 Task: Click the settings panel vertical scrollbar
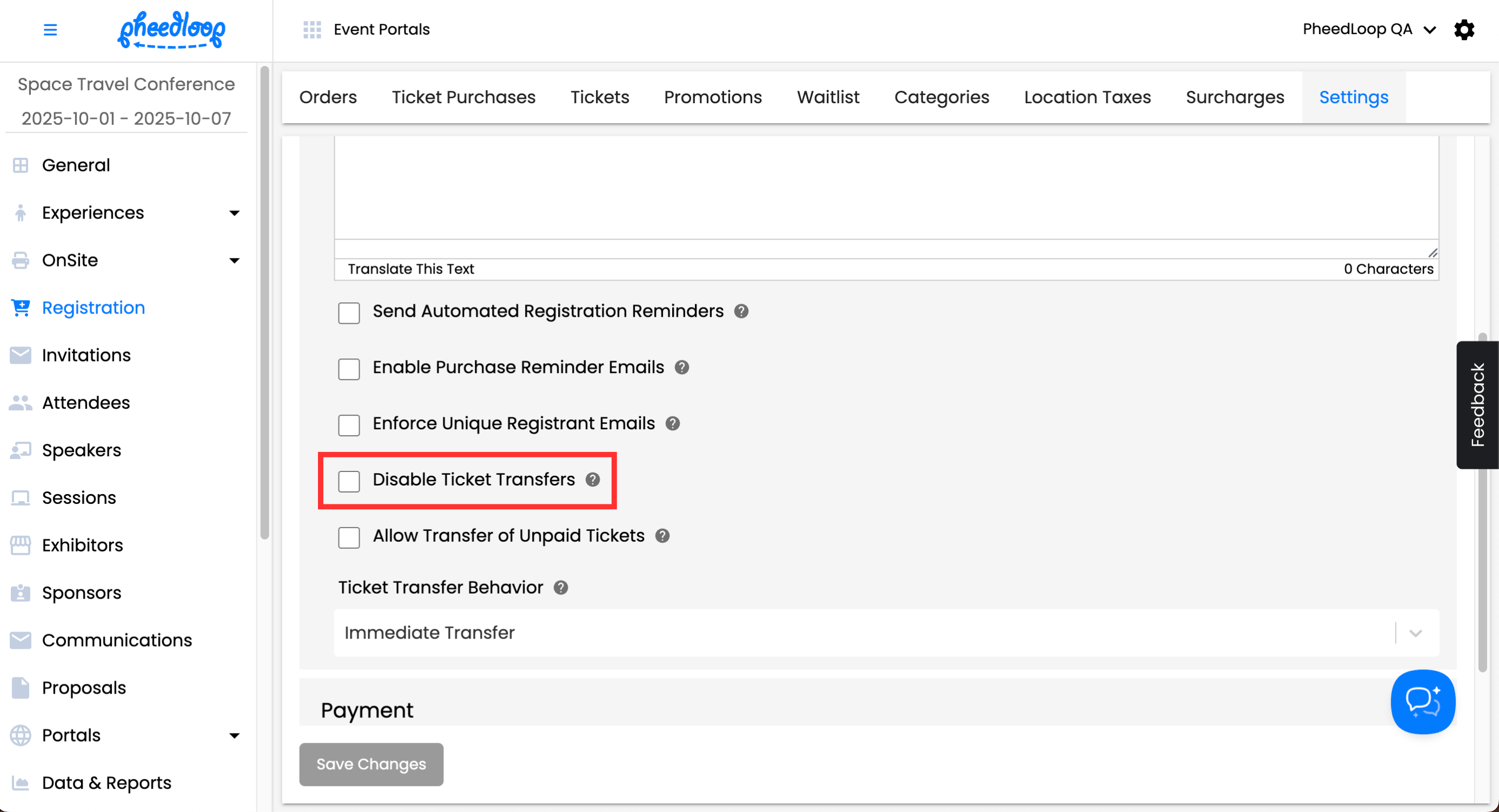click(1482, 570)
